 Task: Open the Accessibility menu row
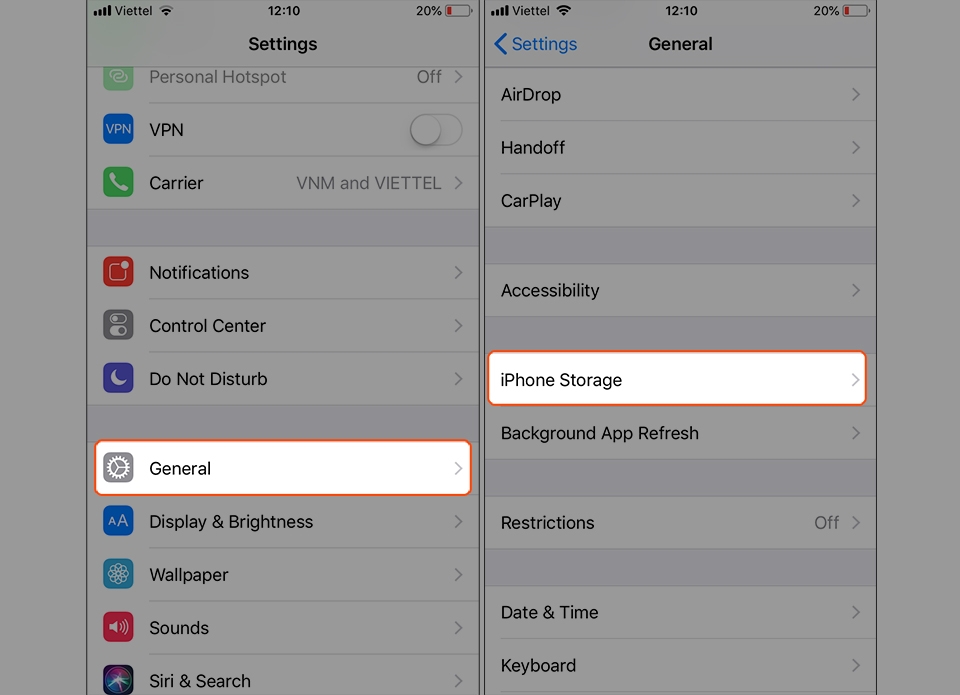[x=680, y=290]
